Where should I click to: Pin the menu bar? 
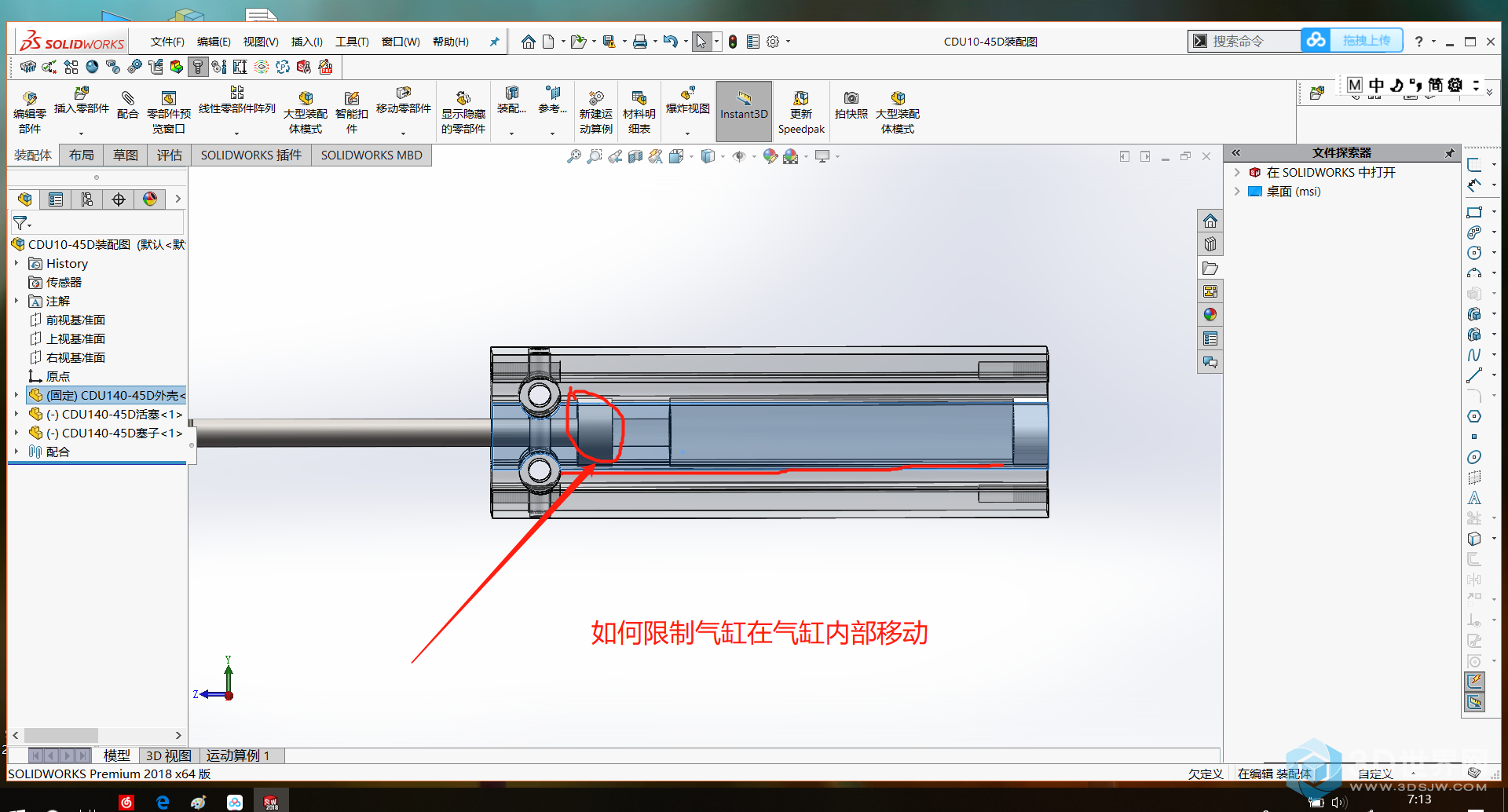point(494,42)
